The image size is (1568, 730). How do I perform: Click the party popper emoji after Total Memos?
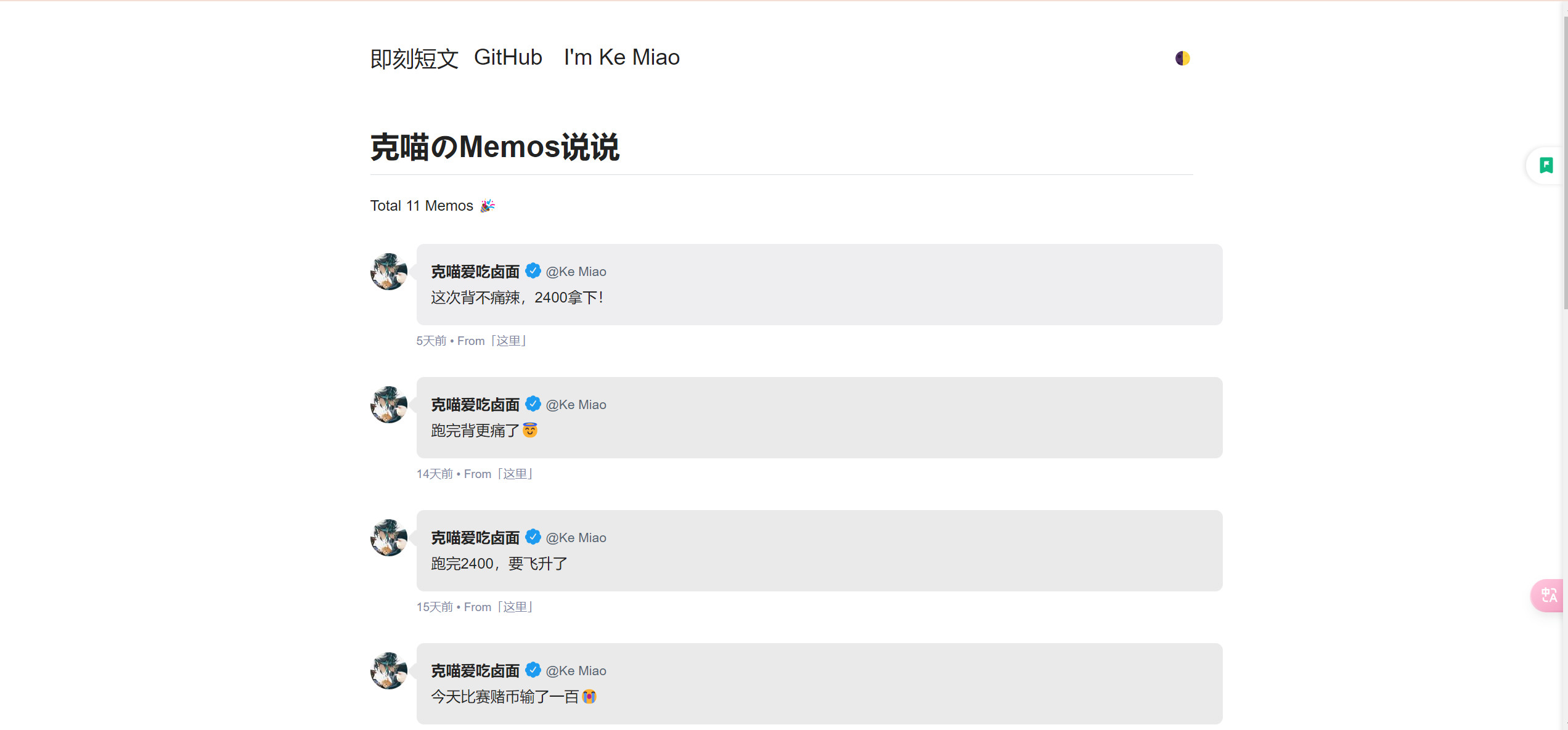coord(488,206)
